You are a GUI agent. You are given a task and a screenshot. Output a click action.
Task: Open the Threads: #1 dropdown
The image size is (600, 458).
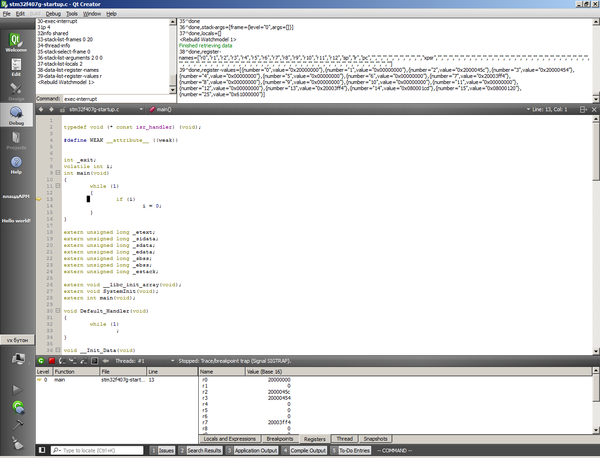(144, 361)
